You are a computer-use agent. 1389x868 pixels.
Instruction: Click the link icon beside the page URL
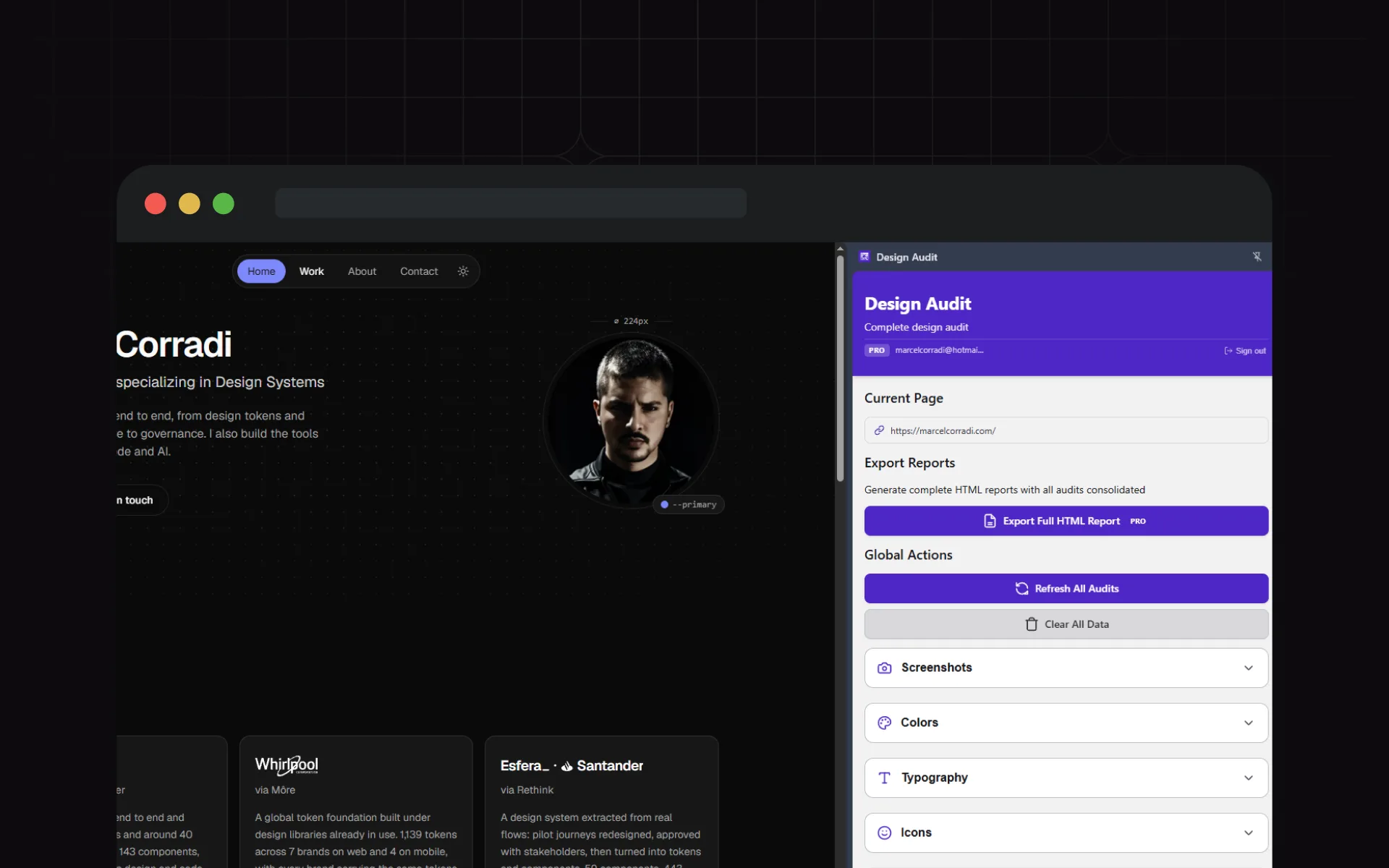pyautogui.click(x=879, y=430)
